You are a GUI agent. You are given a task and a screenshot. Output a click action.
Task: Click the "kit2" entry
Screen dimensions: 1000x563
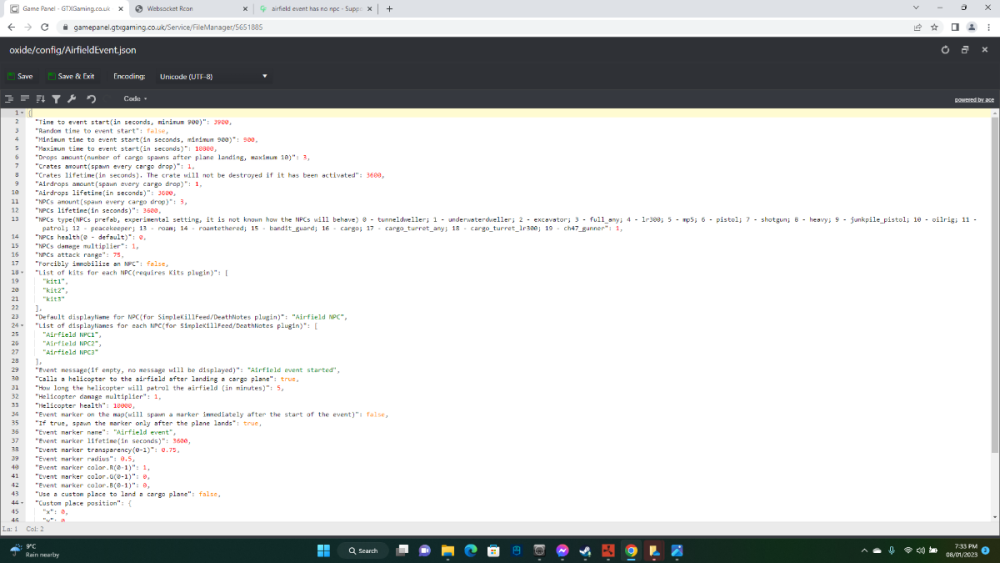point(54,290)
